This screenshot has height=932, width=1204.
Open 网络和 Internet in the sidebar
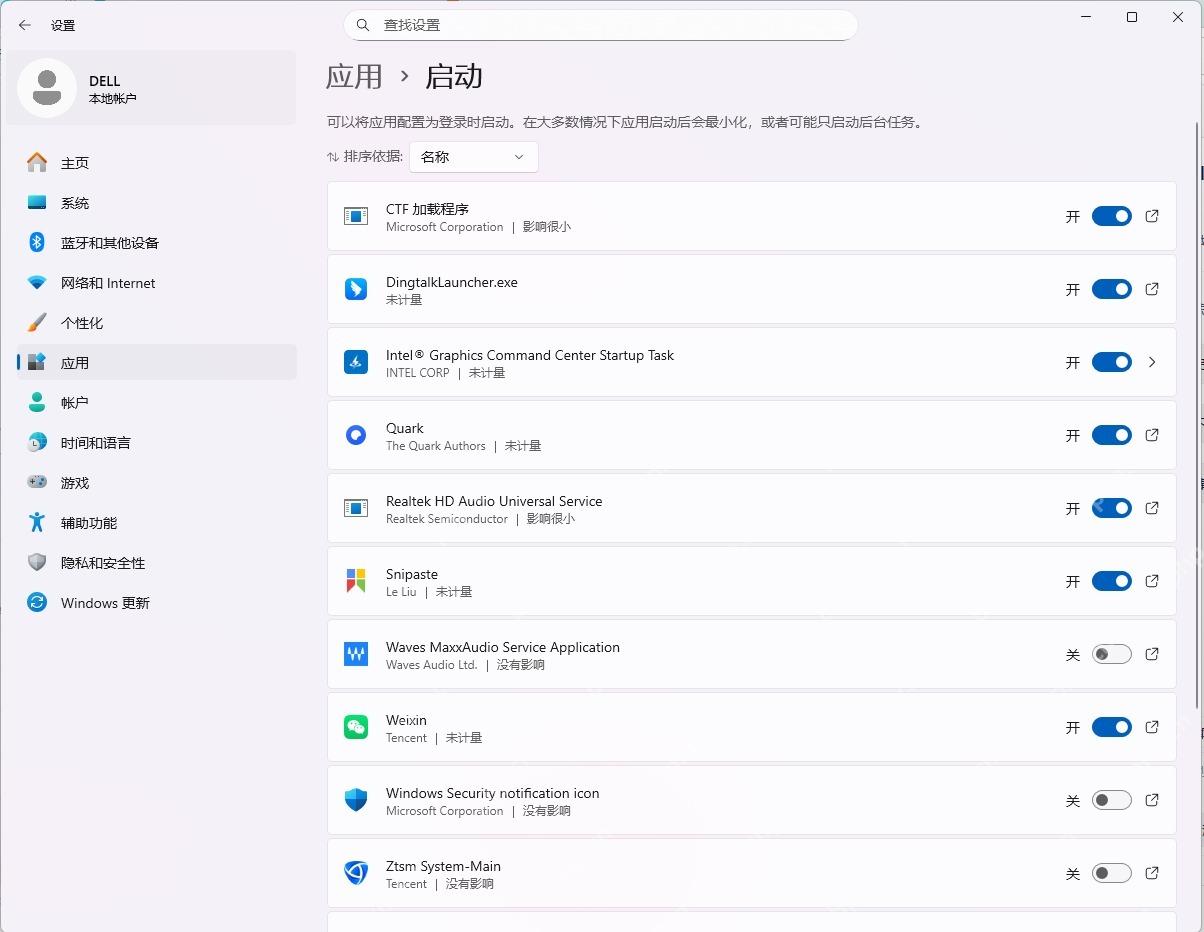156,282
